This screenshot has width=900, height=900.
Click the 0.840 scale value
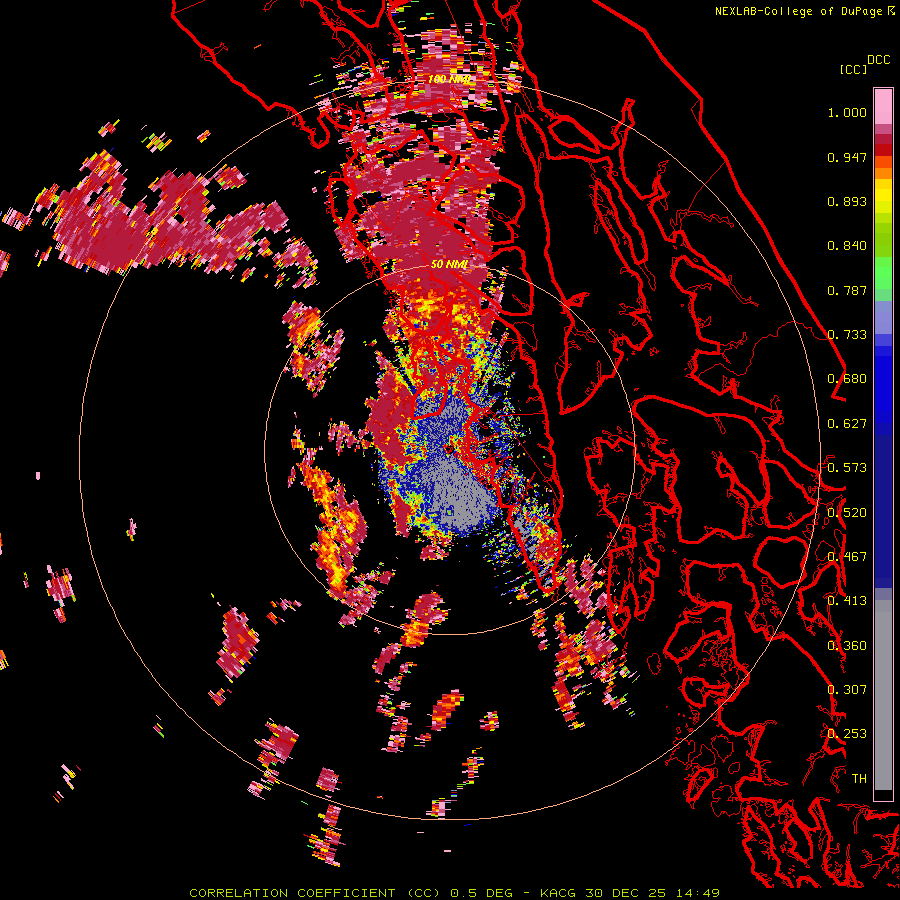tap(847, 246)
